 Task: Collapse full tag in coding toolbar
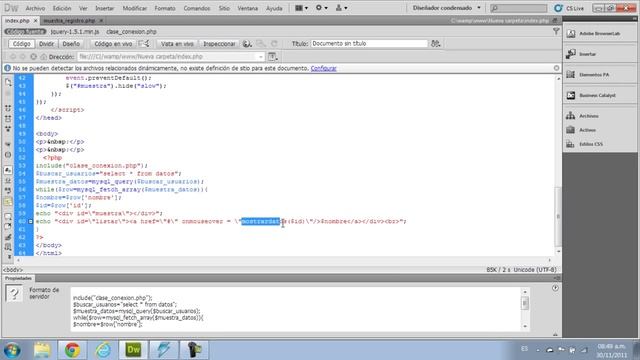[8, 109]
